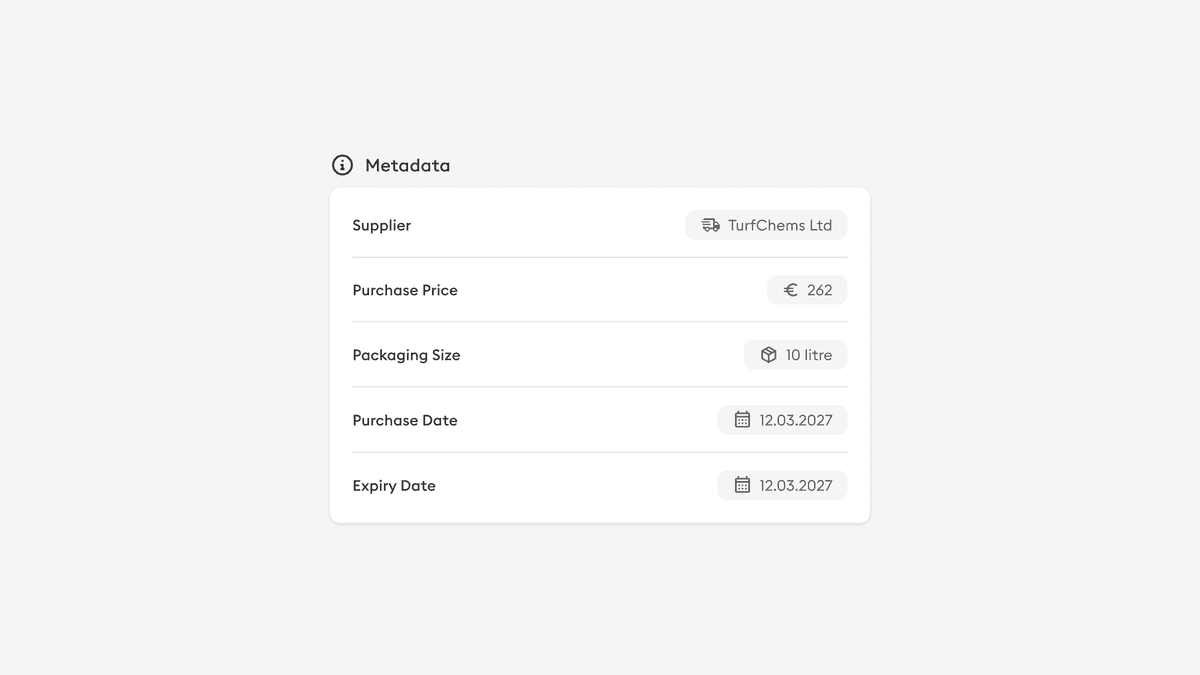Open the TurfChems Ltd supplier chip

tap(766, 225)
